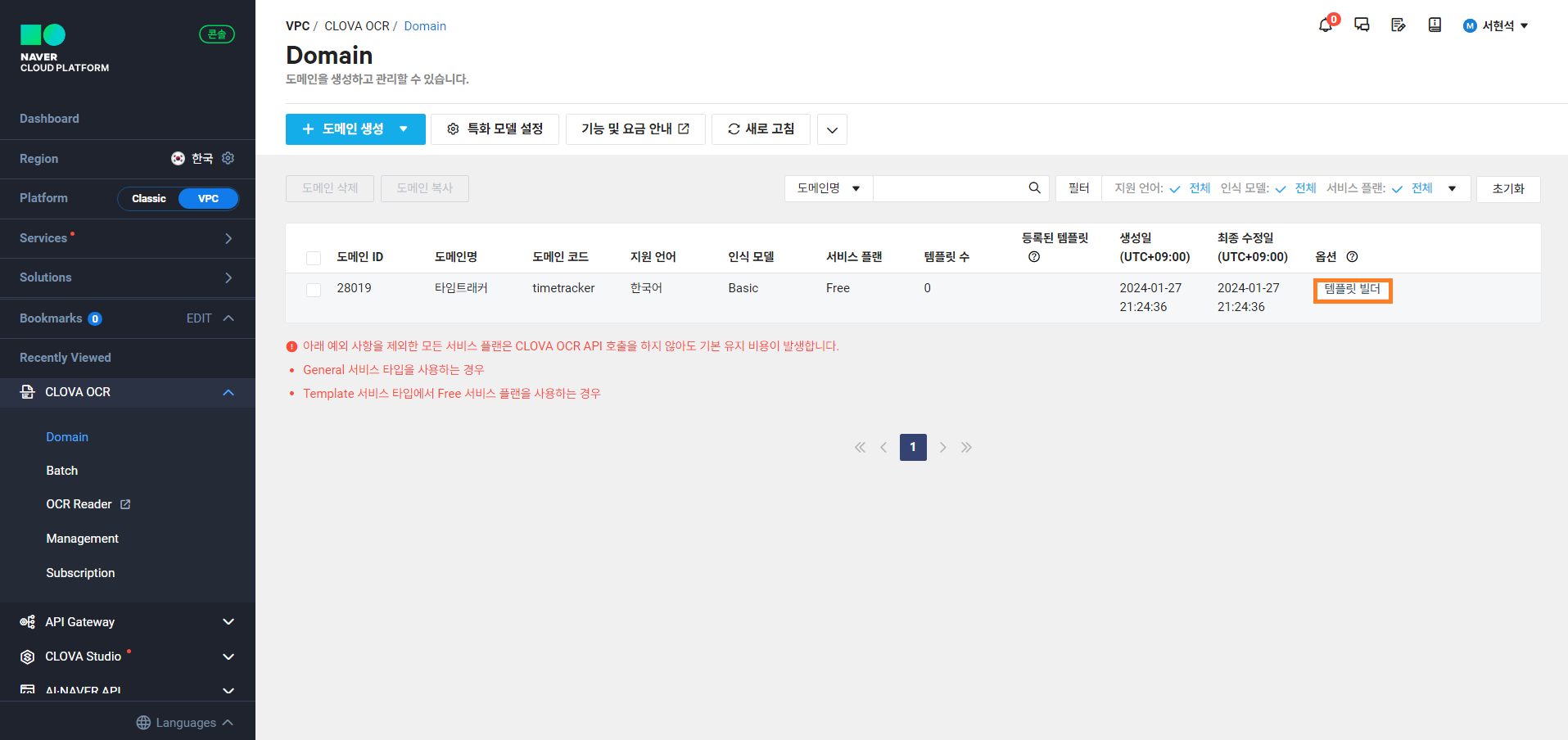Open Dashboard in sidebar
1568x740 pixels.
click(x=49, y=119)
